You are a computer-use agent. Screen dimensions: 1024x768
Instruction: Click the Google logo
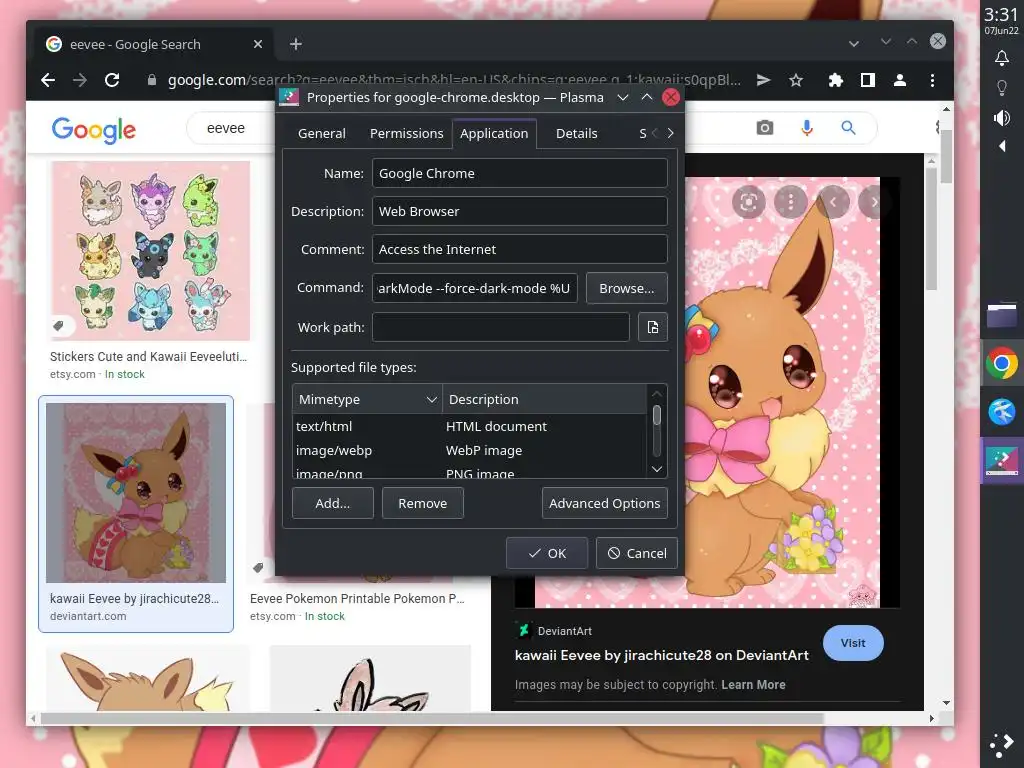[x=94, y=131]
